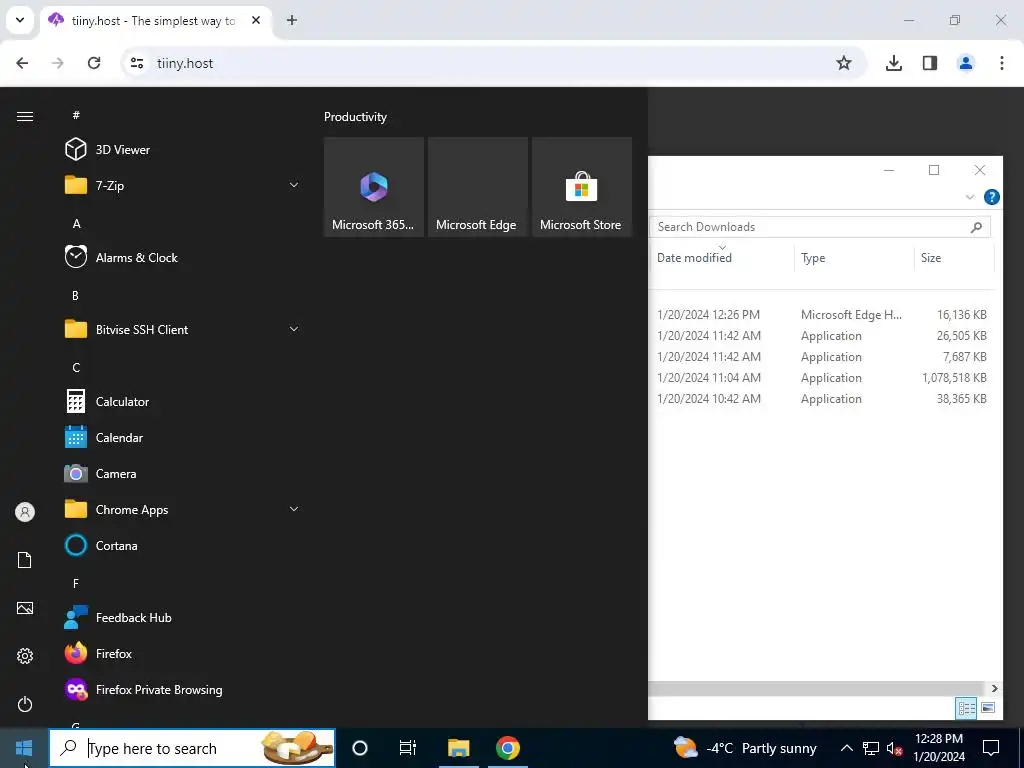Open Chrome profile avatar
Viewport: 1024px width, 768px height.
point(966,63)
